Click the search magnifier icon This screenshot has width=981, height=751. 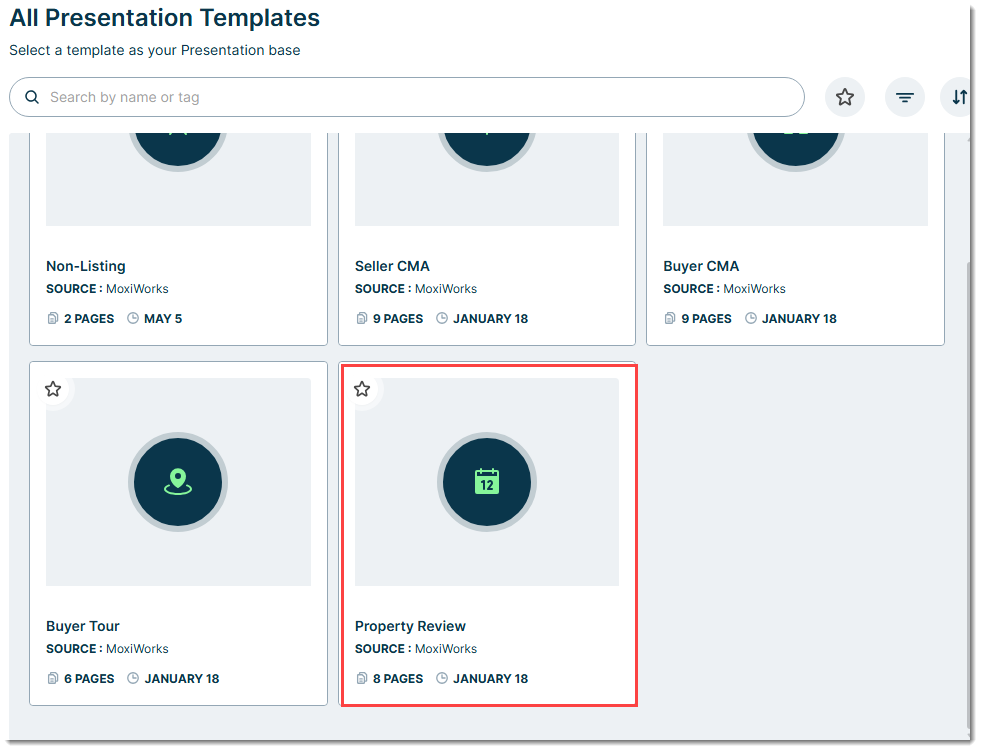pos(32,97)
